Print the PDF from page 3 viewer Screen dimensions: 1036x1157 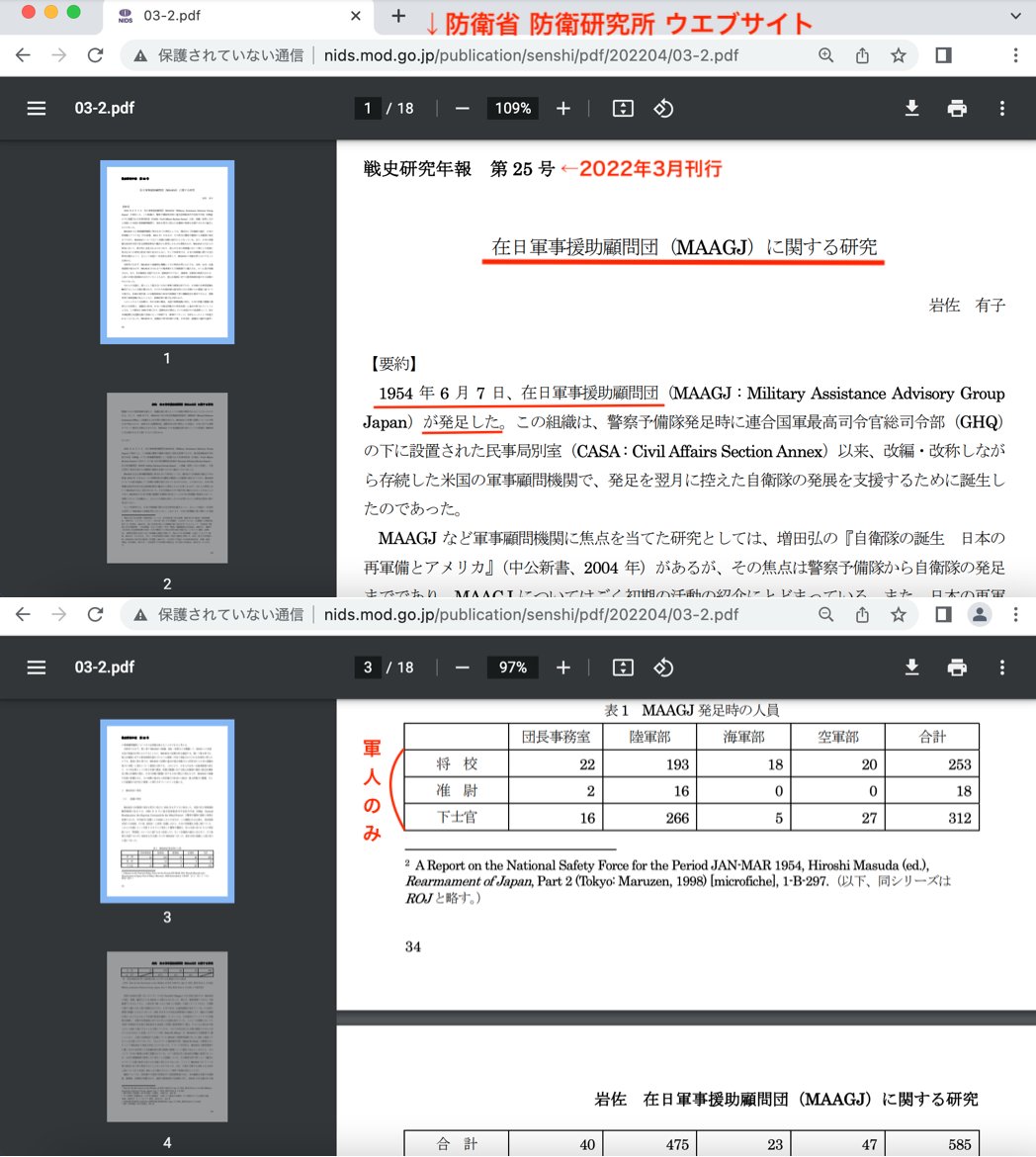click(x=957, y=667)
